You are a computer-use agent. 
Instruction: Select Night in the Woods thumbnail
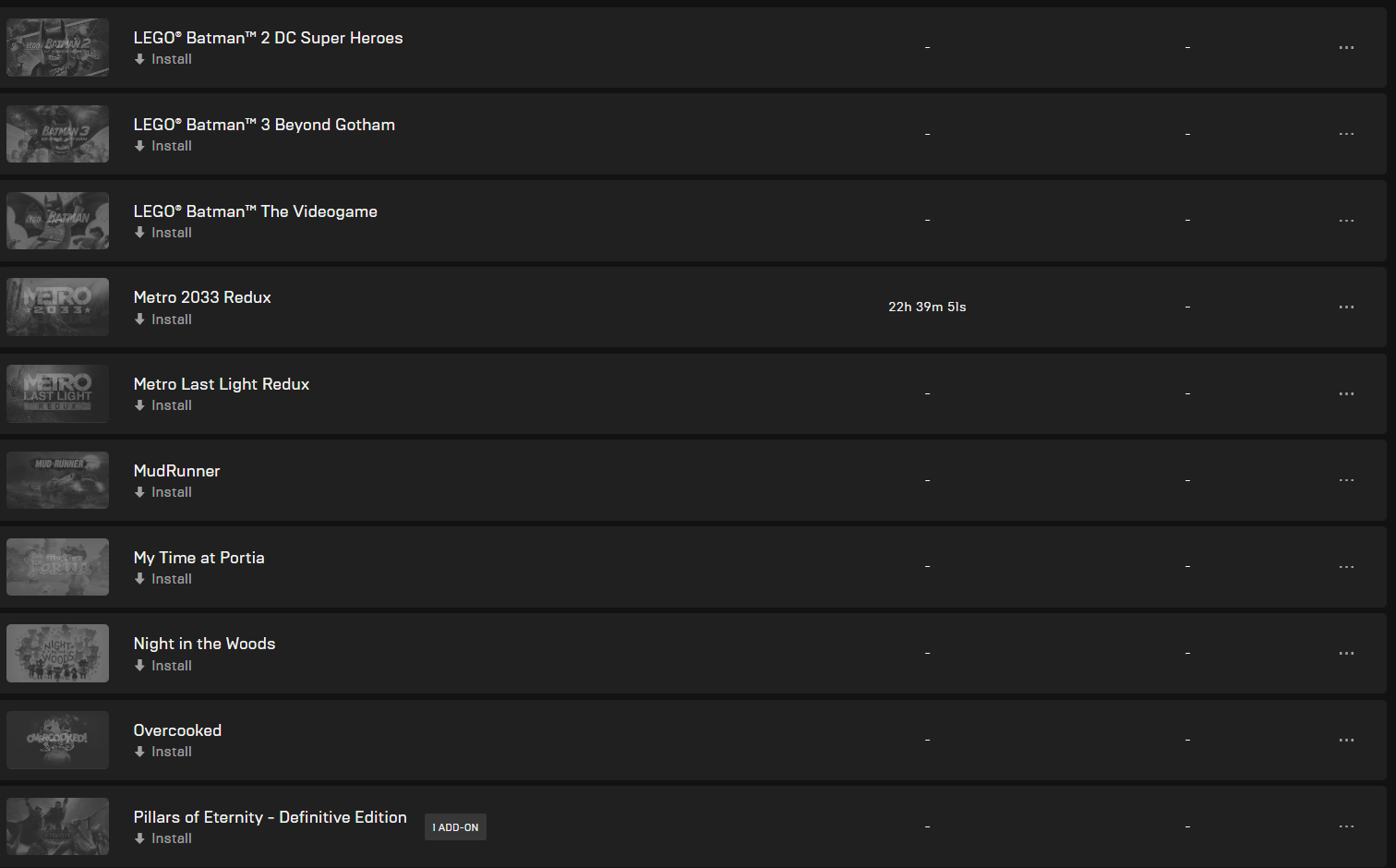click(x=57, y=654)
